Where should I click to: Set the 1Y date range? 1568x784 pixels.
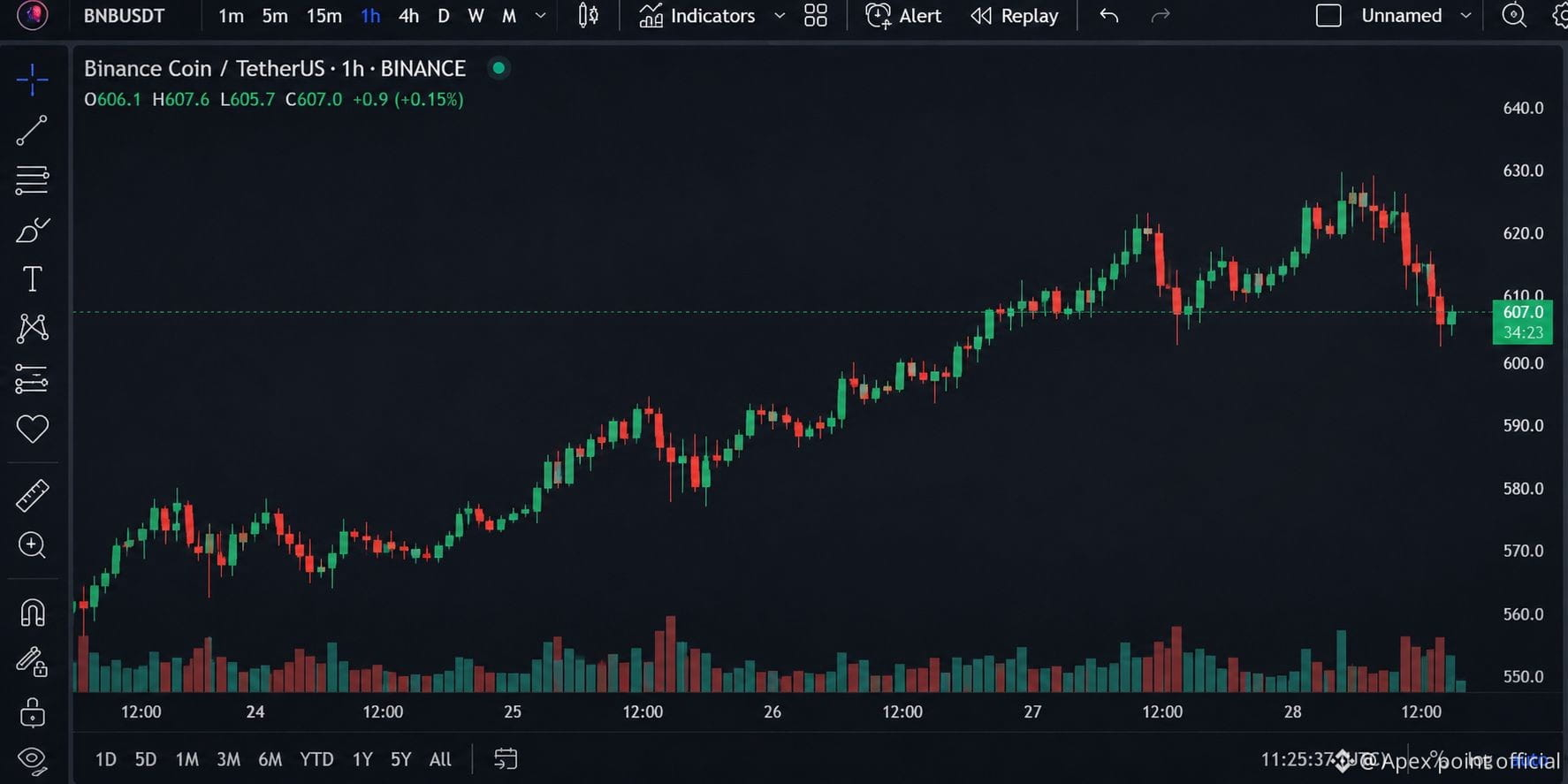[x=362, y=759]
